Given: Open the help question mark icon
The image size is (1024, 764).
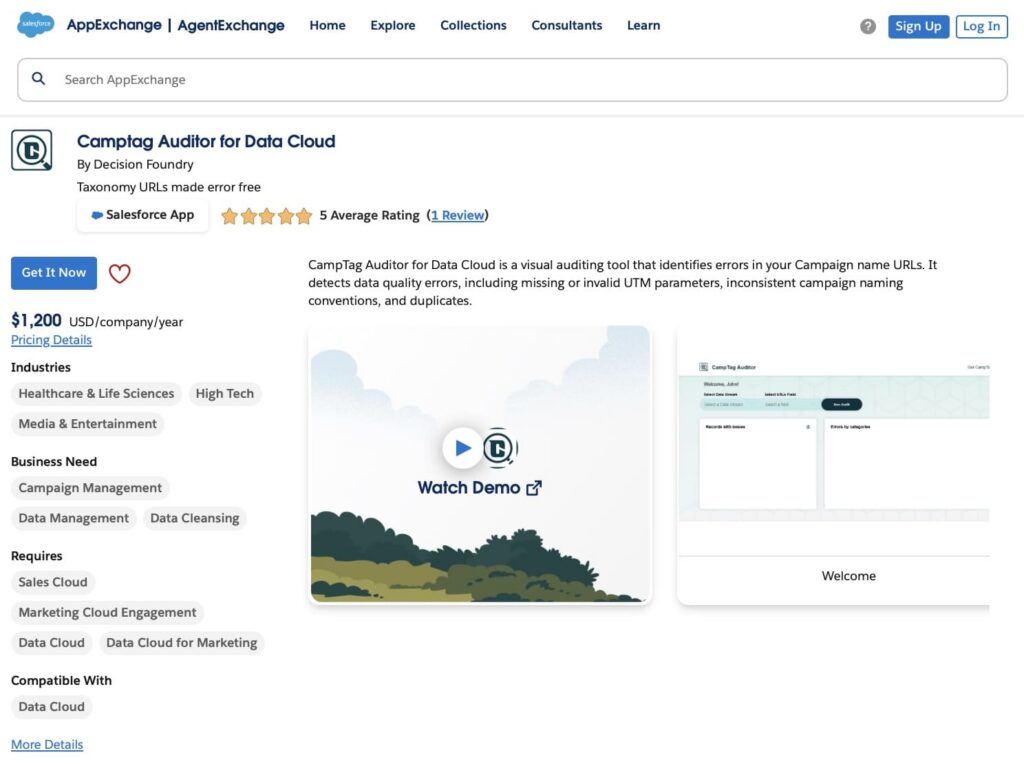Looking at the screenshot, I should [867, 26].
